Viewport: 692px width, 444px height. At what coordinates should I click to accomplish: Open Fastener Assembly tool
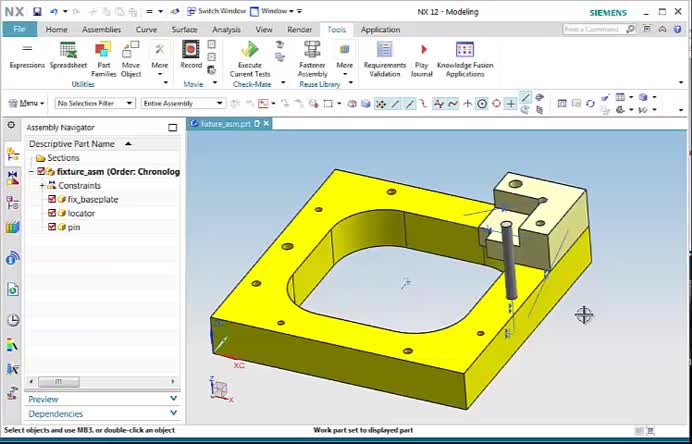coord(312,59)
